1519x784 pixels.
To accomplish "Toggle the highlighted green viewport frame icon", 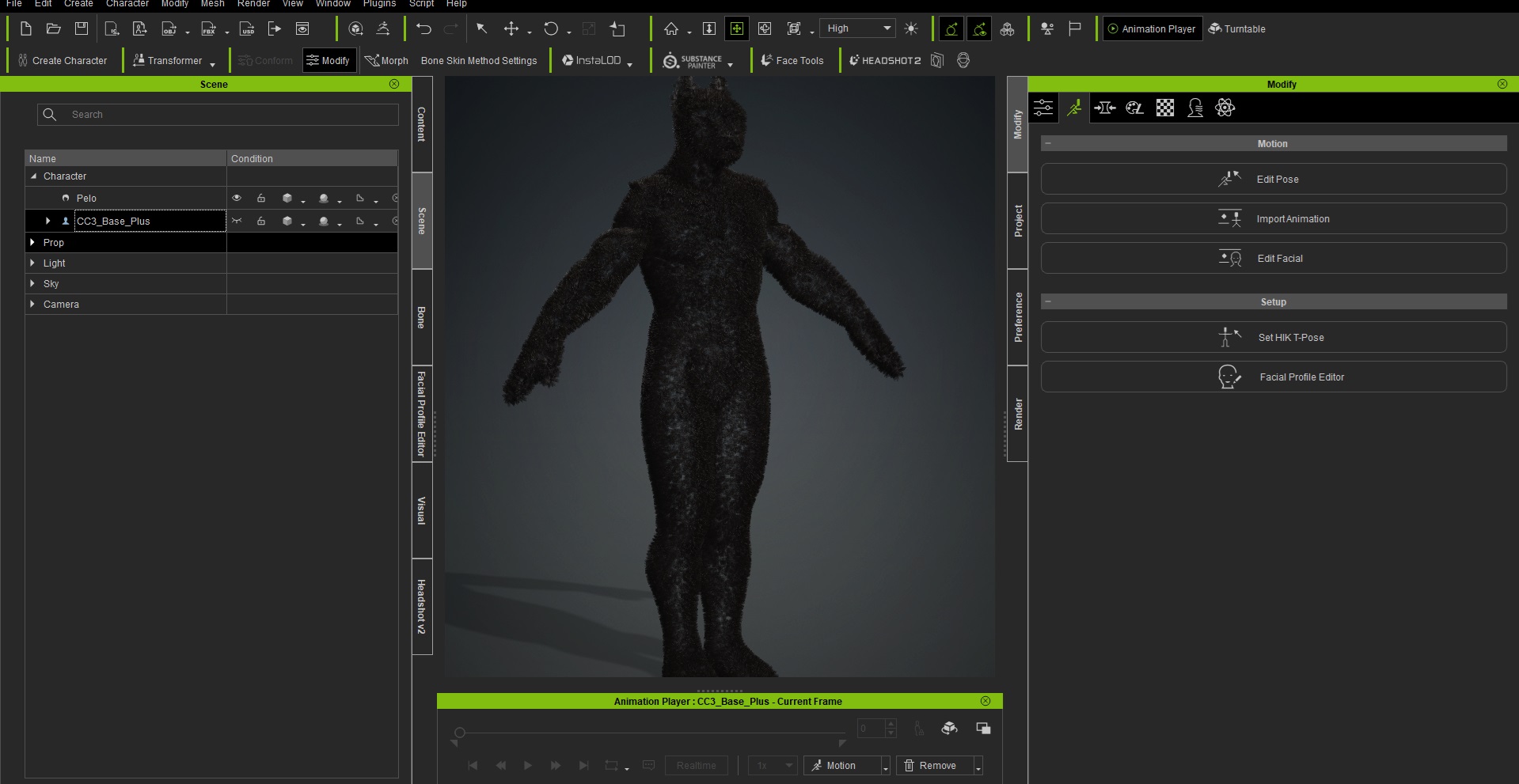I will [x=737, y=29].
